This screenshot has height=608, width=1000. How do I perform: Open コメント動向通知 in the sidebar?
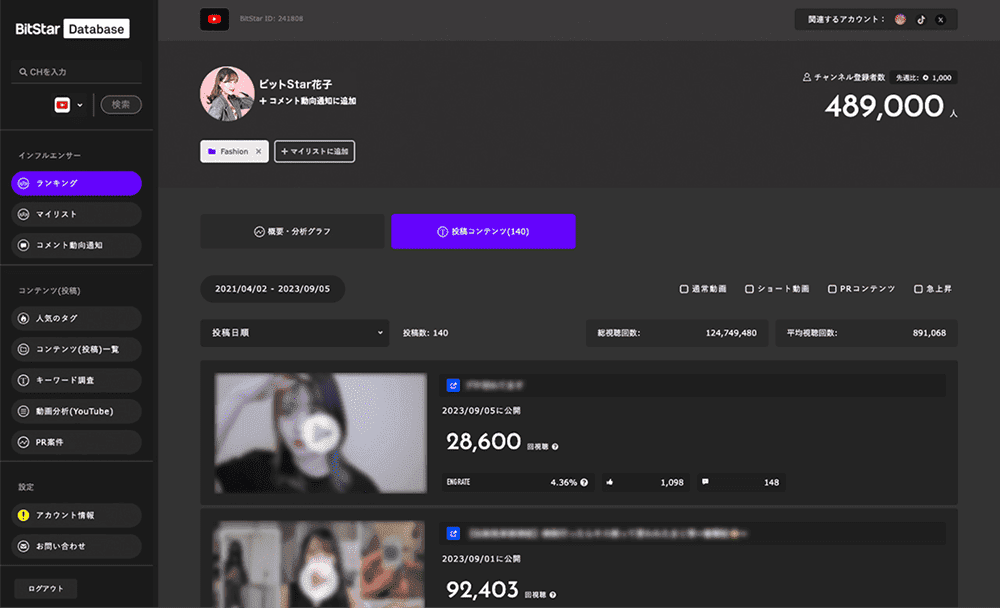point(77,245)
